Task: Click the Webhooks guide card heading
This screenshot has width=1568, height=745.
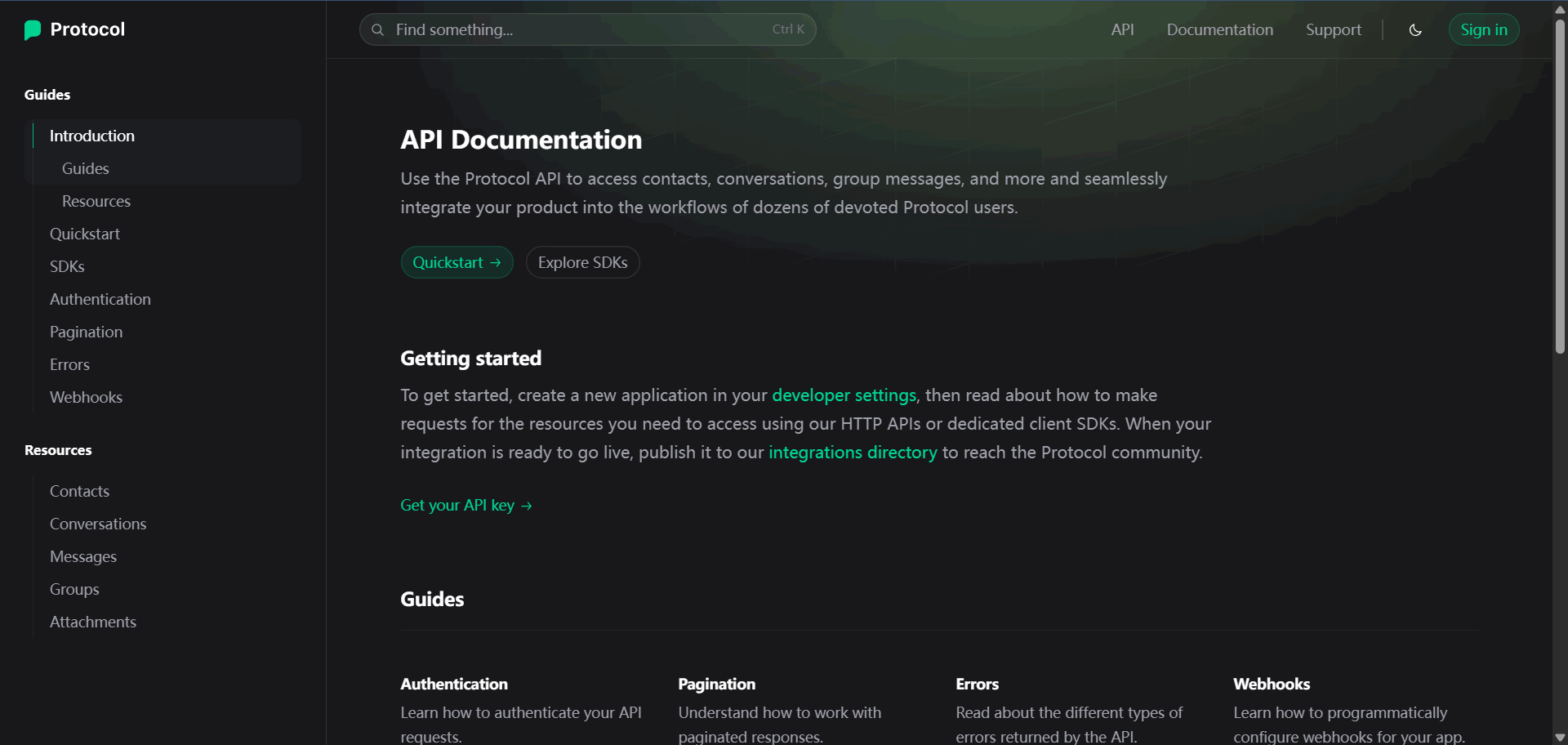Action: [x=1272, y=684]
